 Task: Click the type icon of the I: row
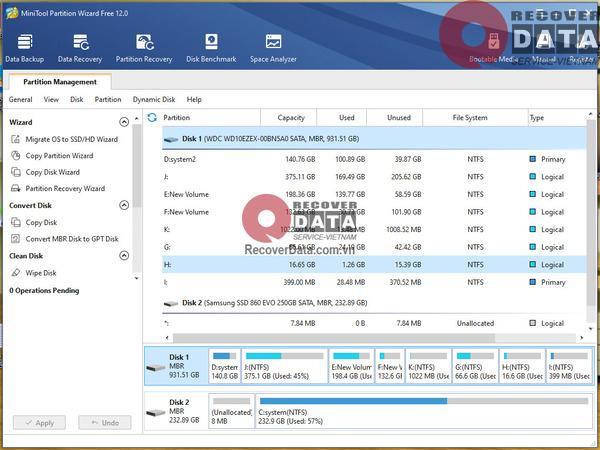coord(532,282)
